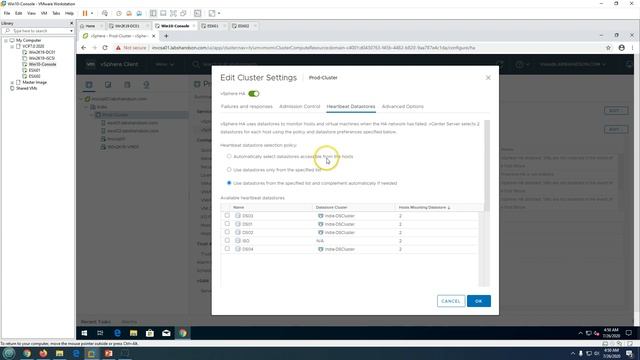Check the ISO datastore checkbox
640x360 pixels.
[227, 240]
